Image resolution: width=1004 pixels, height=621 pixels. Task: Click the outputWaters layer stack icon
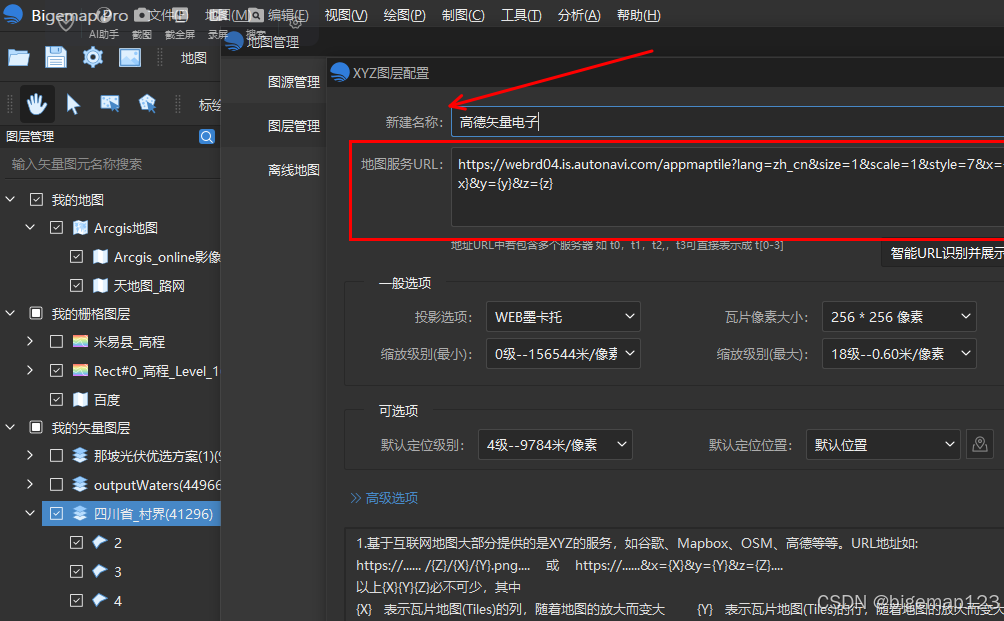[x=80, y=484]
